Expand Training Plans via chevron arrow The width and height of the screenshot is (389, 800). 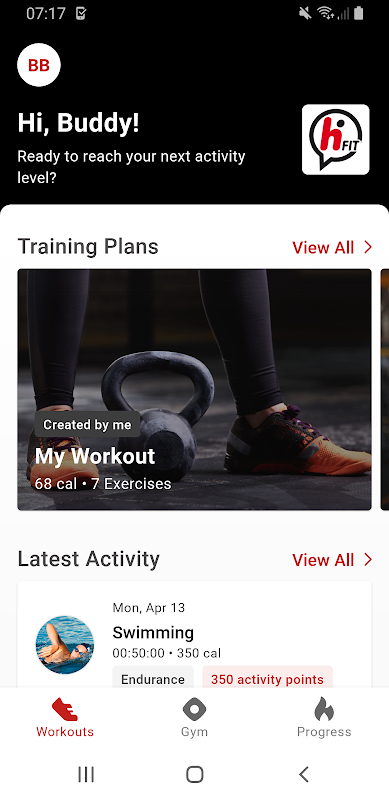(x=368, y=247)
